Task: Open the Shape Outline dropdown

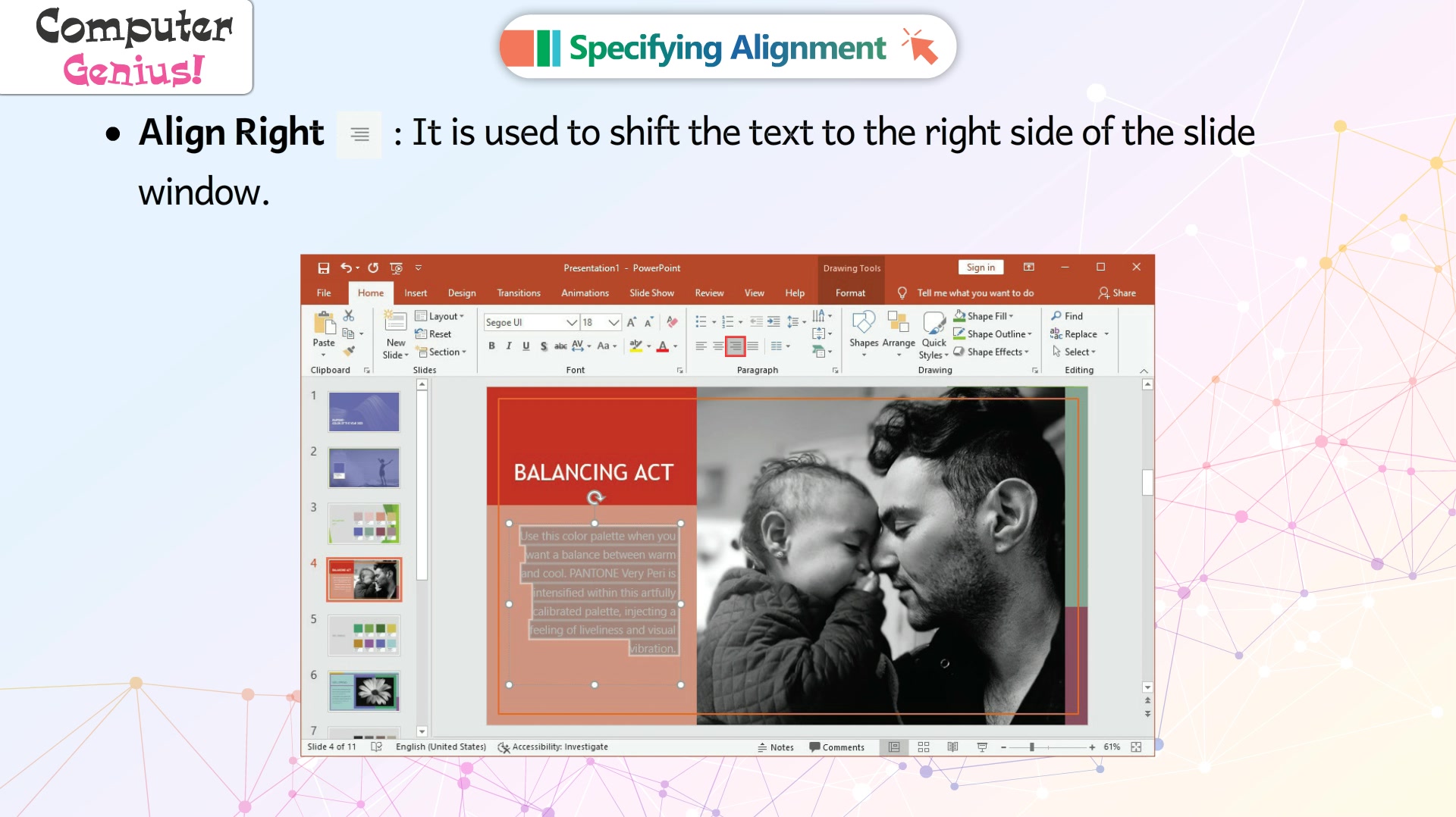Action: (x=993, y=333)
